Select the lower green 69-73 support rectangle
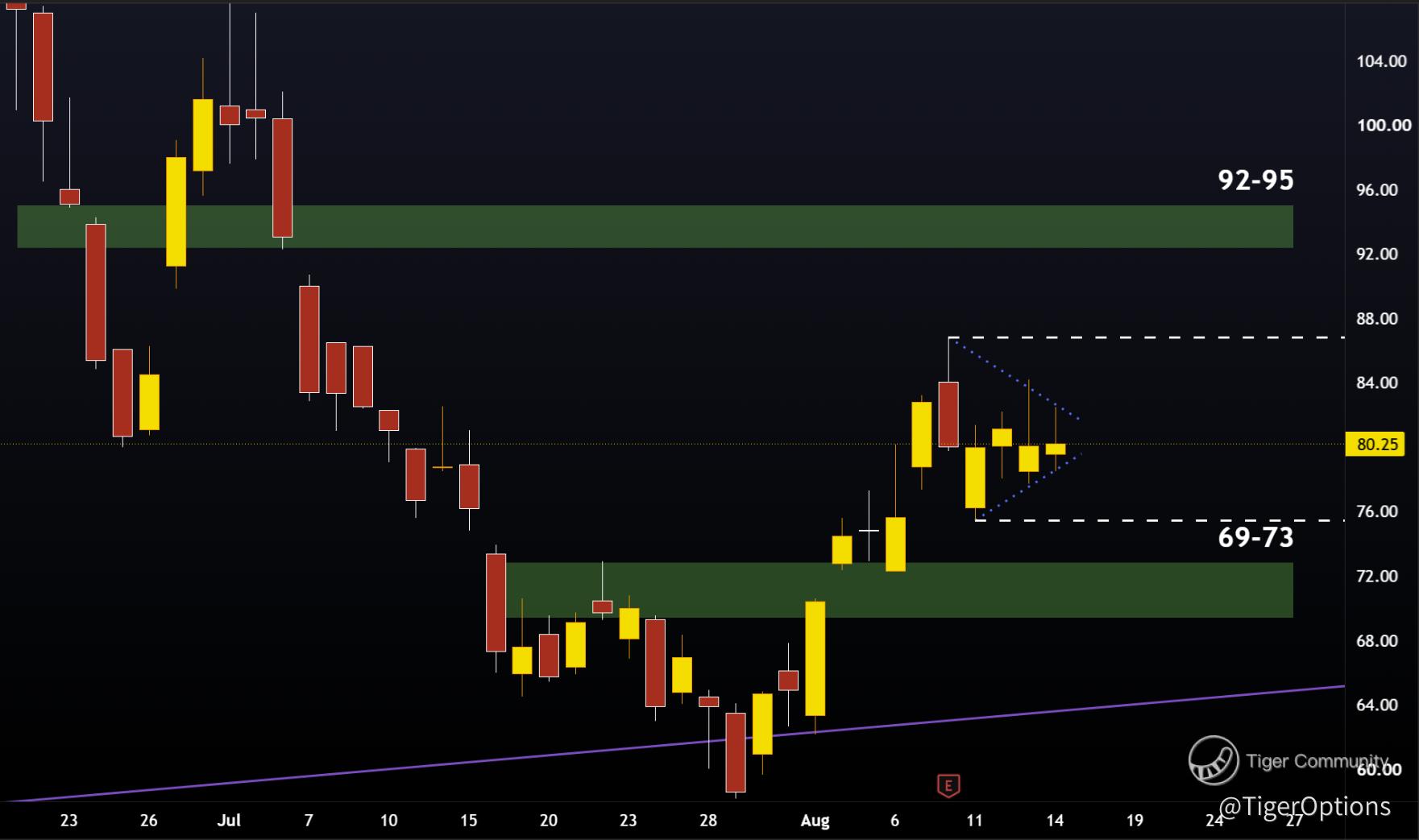This screenshot has width=1419, height=840. pos(899,590)
